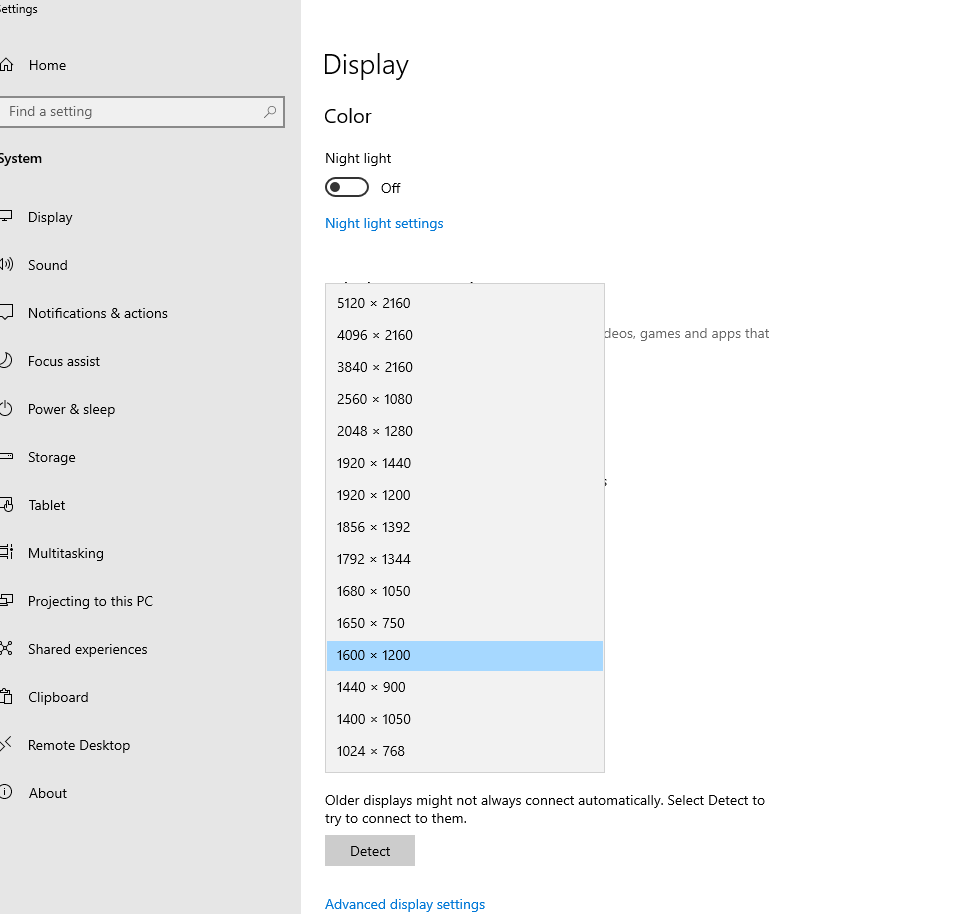The image size is (968, 914).
Task: Pick 1400 × 1050 from the list
Action: click(x=465, y=720)
